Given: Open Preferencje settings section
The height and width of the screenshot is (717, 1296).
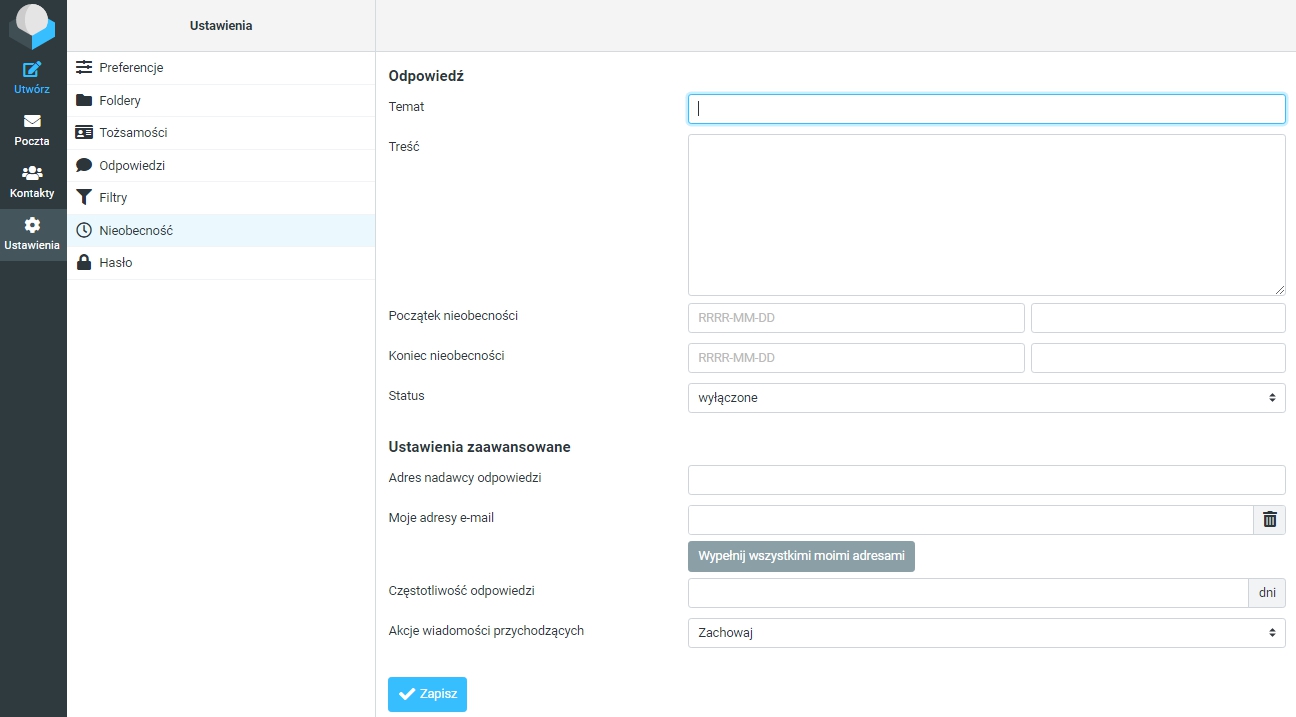Looking at the screenshot, I should coord(131,68).
